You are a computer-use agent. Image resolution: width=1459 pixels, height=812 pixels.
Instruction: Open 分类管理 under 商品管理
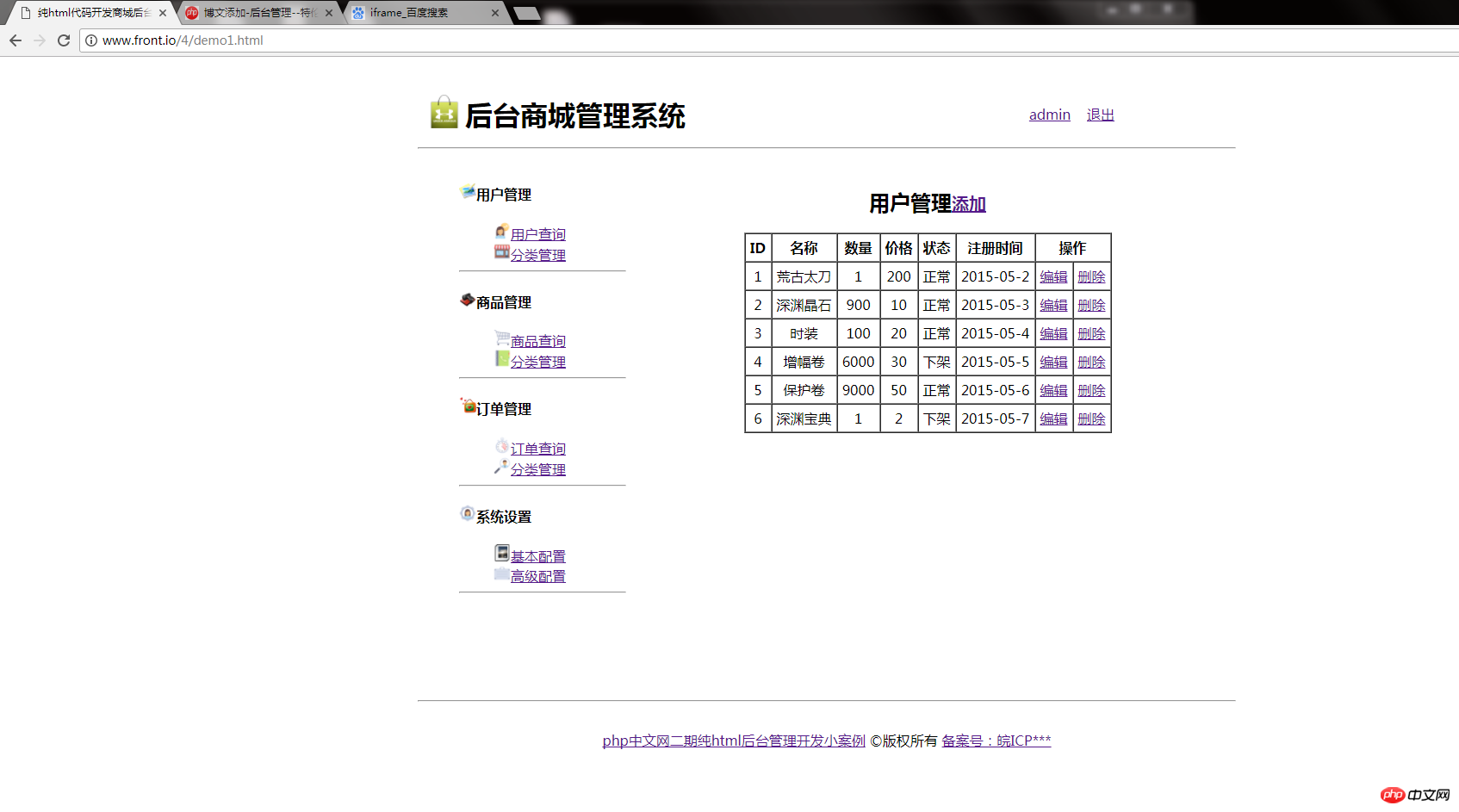pyautogui.click(x=538, y=362)
